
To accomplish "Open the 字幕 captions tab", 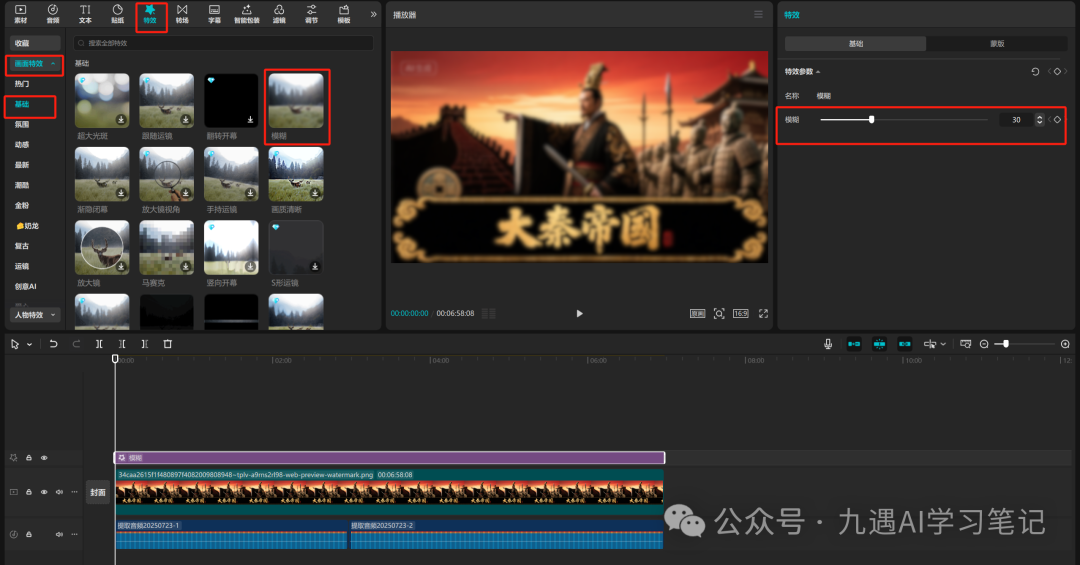I will [214, 14].
